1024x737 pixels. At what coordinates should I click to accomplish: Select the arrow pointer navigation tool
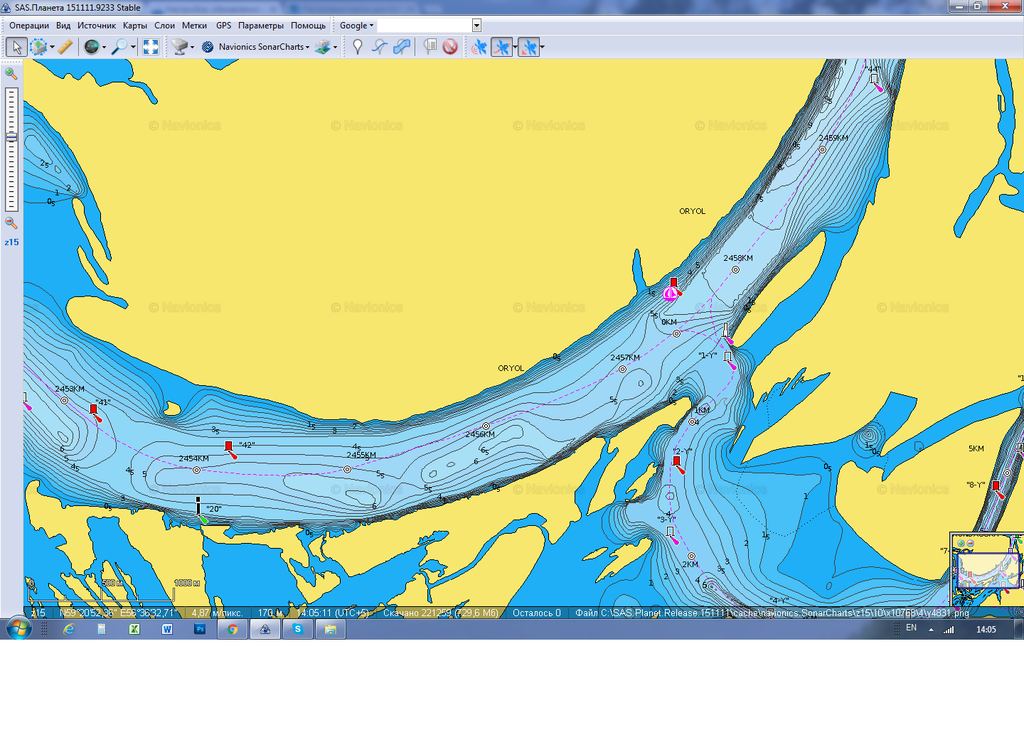point(16,47)
